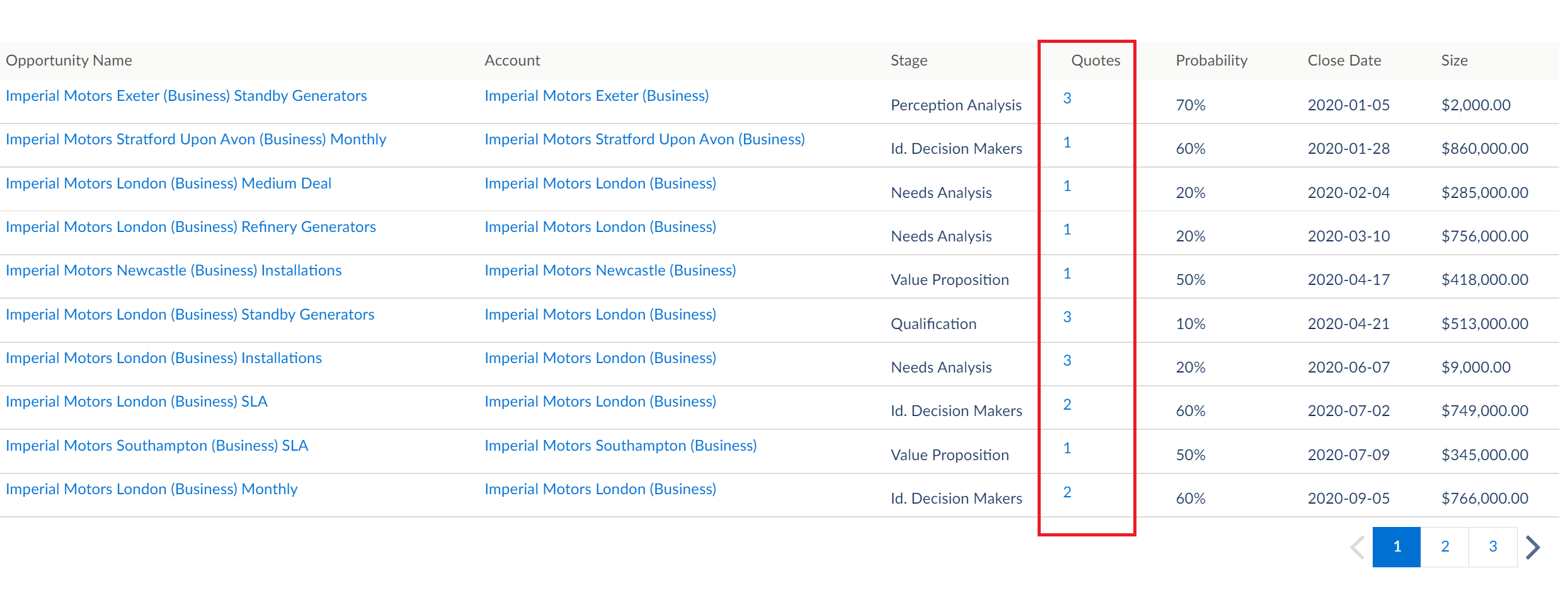Sort table by Close Date header
The height and width of the screenshot is (590, 1568).
click(1344, 61)
